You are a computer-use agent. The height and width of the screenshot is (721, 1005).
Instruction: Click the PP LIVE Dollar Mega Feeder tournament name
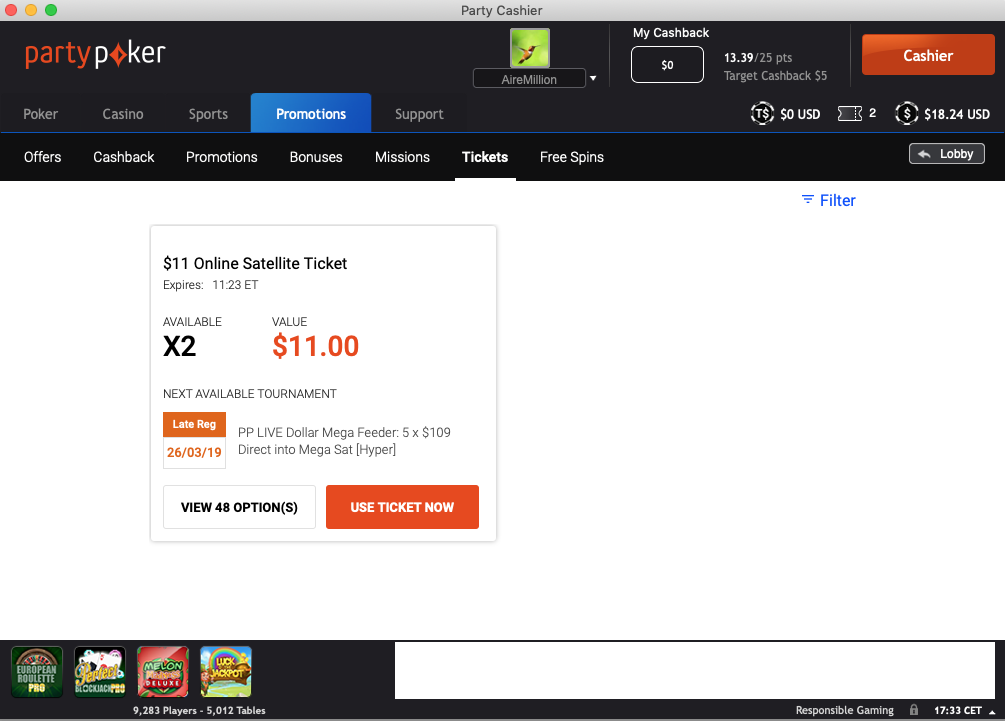coord(344,441)
